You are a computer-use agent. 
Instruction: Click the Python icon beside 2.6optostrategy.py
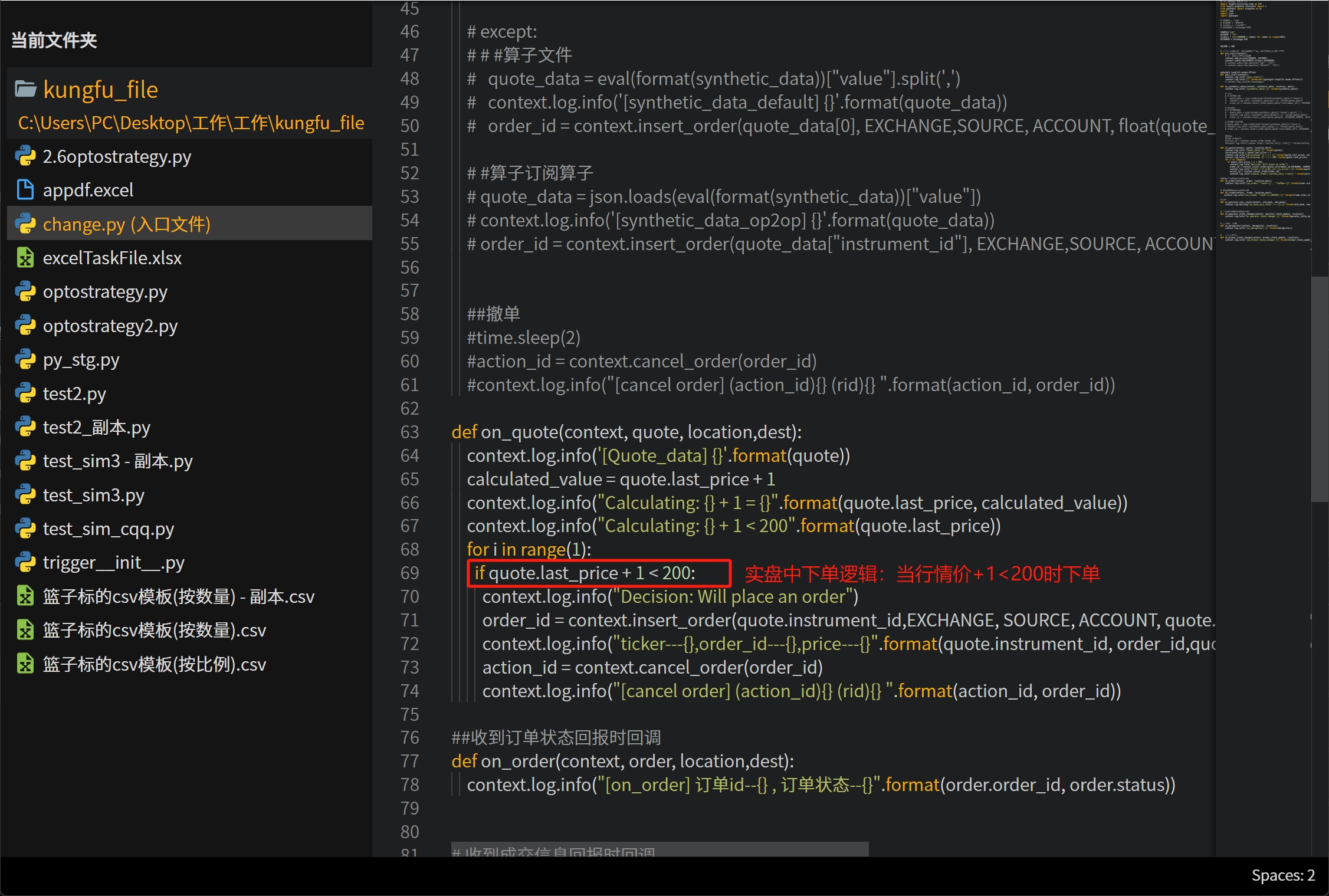pos(25,156)
